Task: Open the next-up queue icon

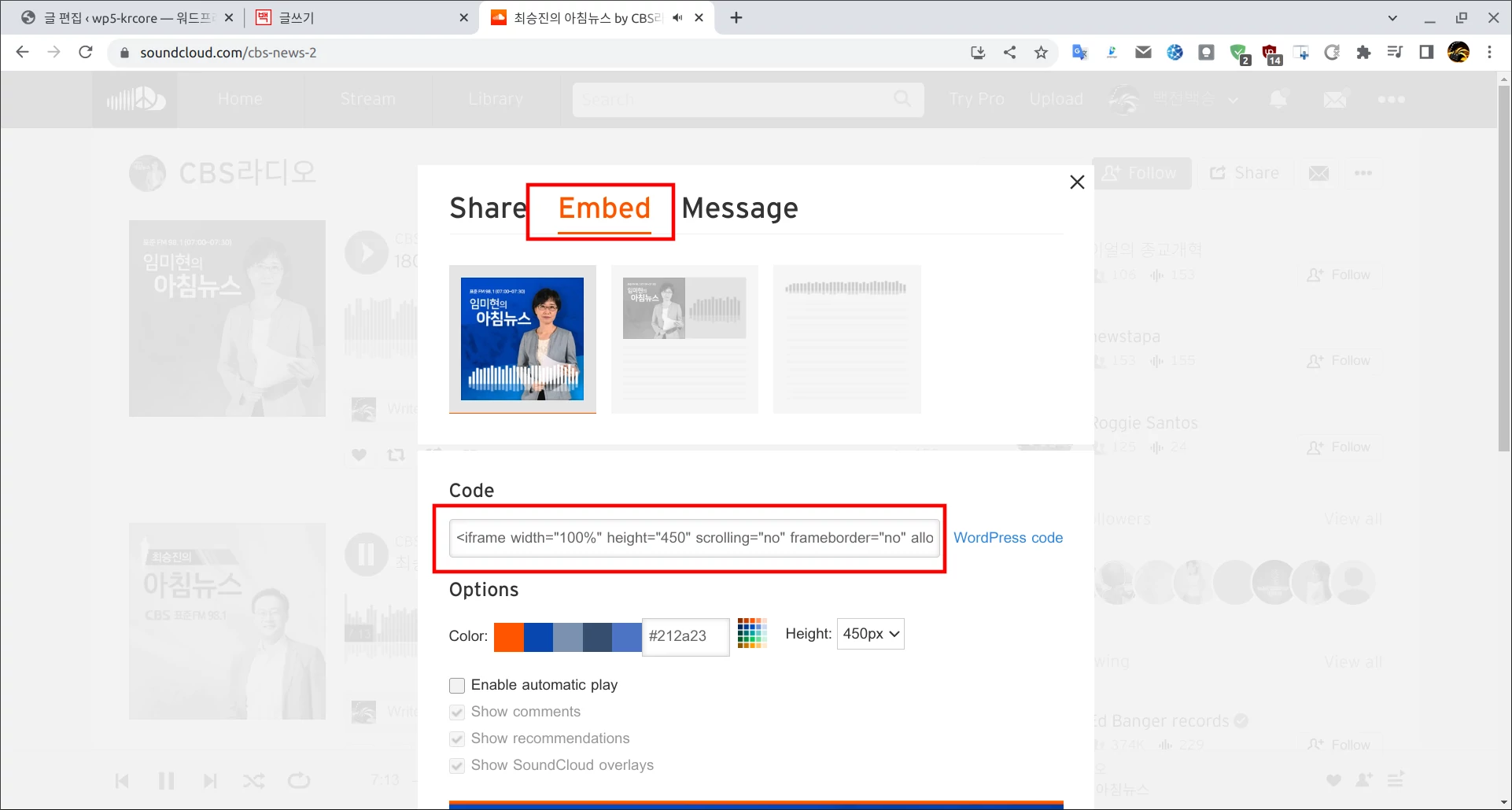Action: pyautogui.click(x=1396, y=779)
